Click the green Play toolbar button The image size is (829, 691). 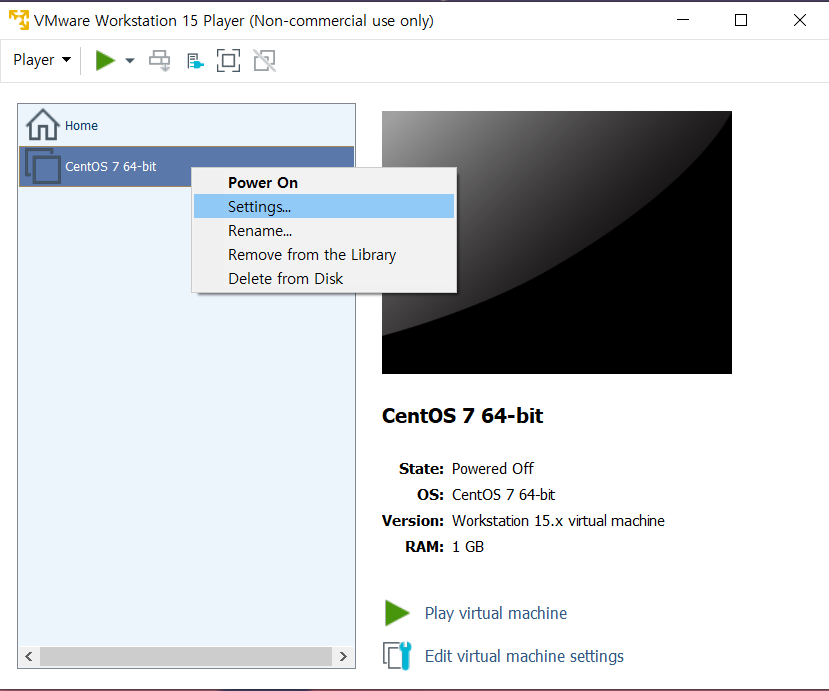[x=105, y=60]
